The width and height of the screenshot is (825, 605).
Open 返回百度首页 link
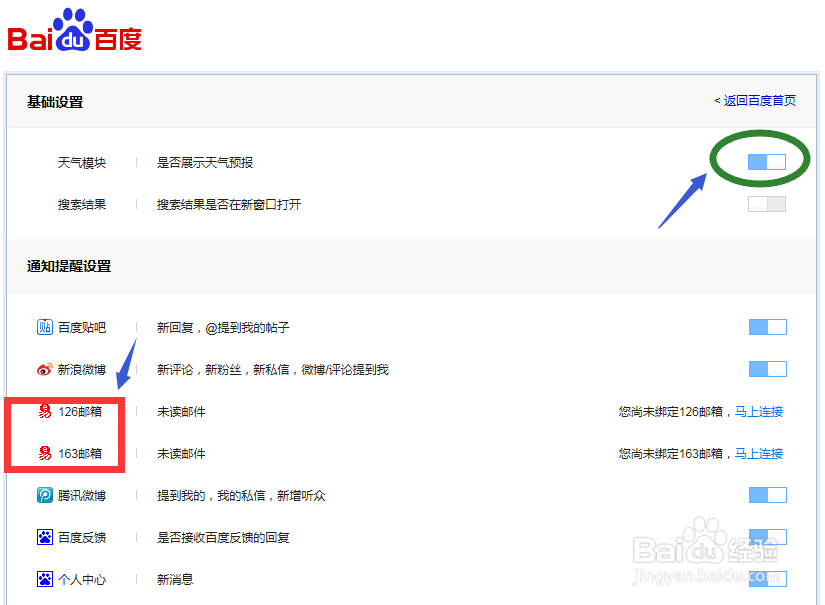pyautogui.click(x=756, y=101)
